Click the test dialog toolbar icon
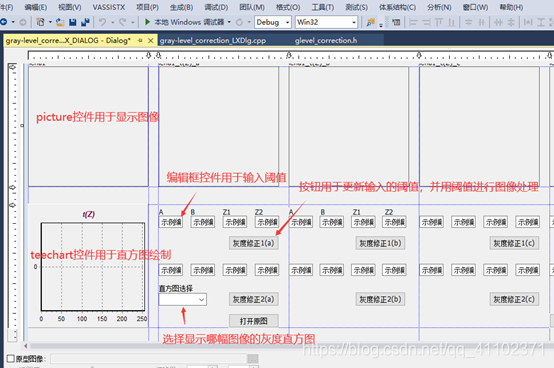 coord(396,22)
